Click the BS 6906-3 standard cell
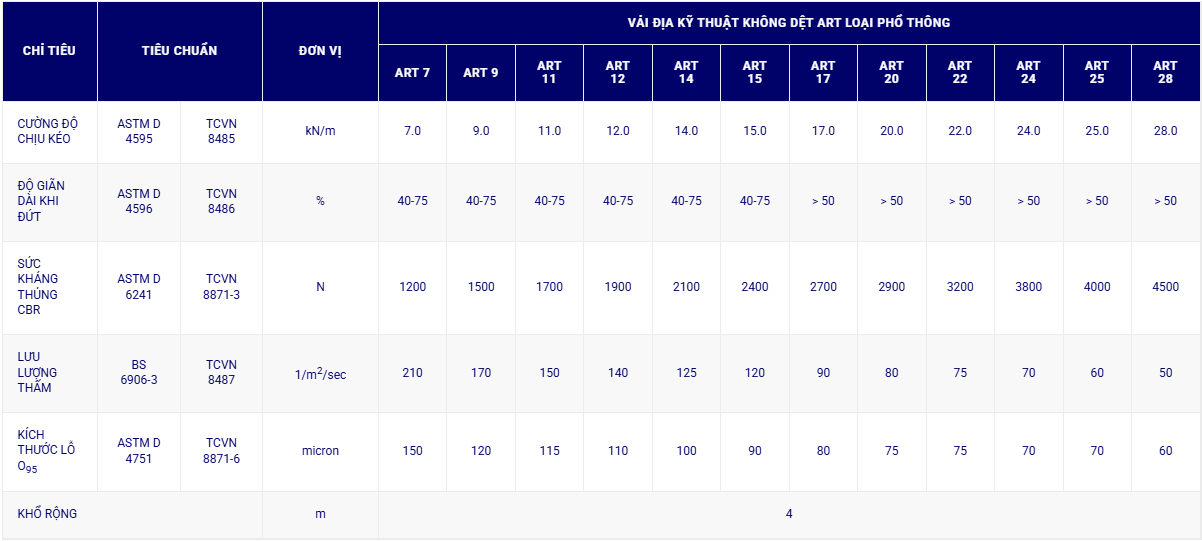Screen dimensions: 1202x541 click(x=138, y=372)
